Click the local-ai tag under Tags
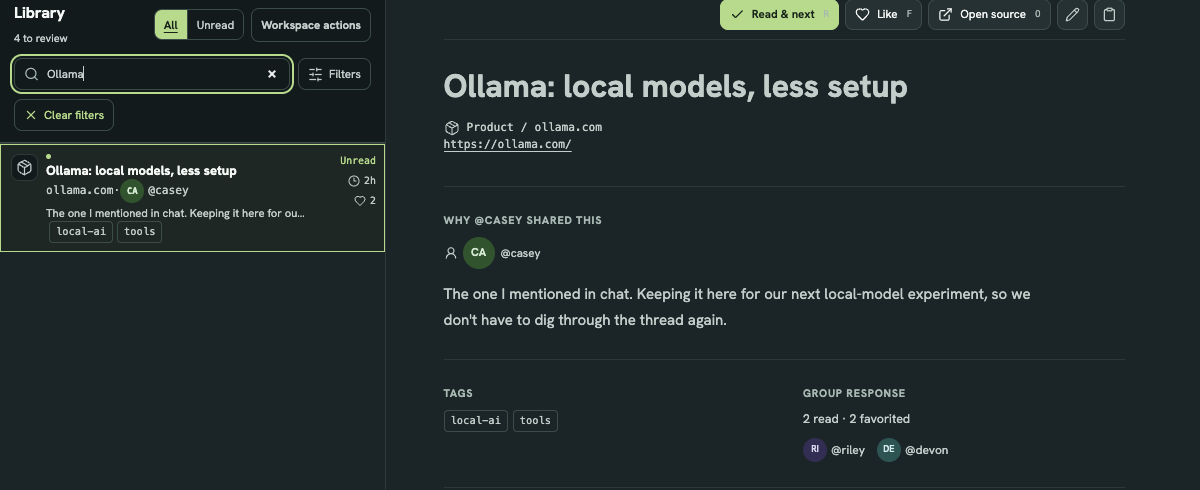 point(476,420)
